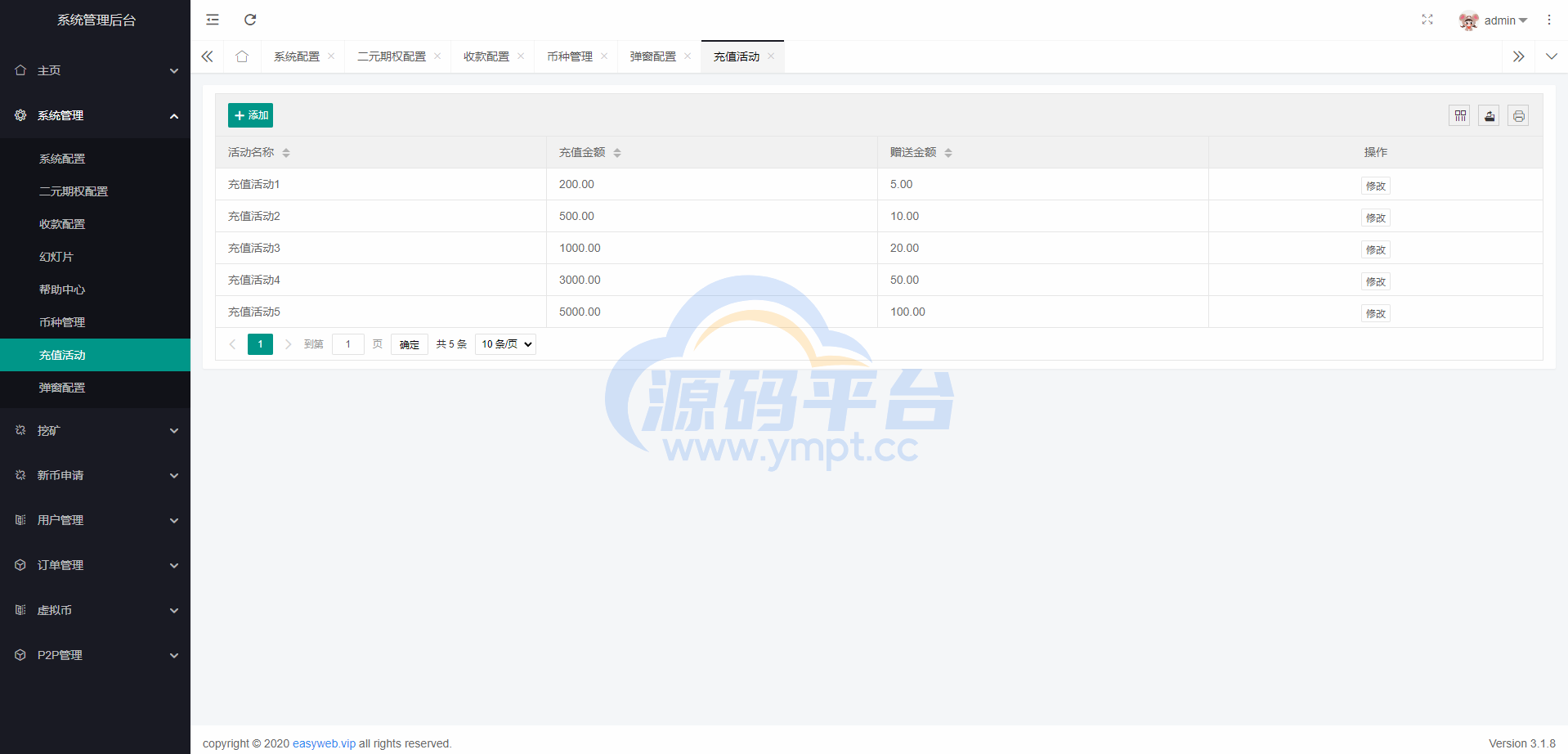Select 帮助中心 in the sidebar
Screen dimensions: 1568x754
[x=95, y=289]
